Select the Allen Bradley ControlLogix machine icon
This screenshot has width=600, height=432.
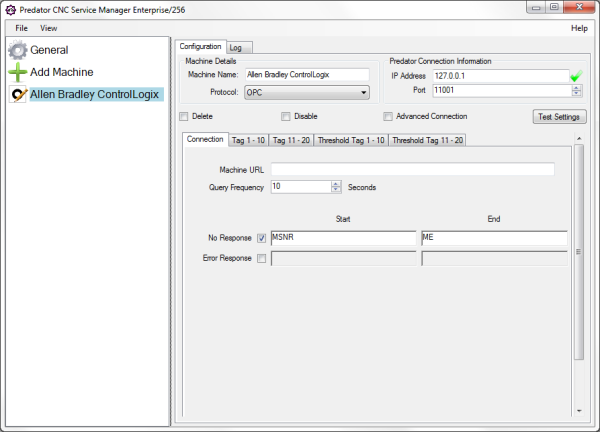pos(17,94)
